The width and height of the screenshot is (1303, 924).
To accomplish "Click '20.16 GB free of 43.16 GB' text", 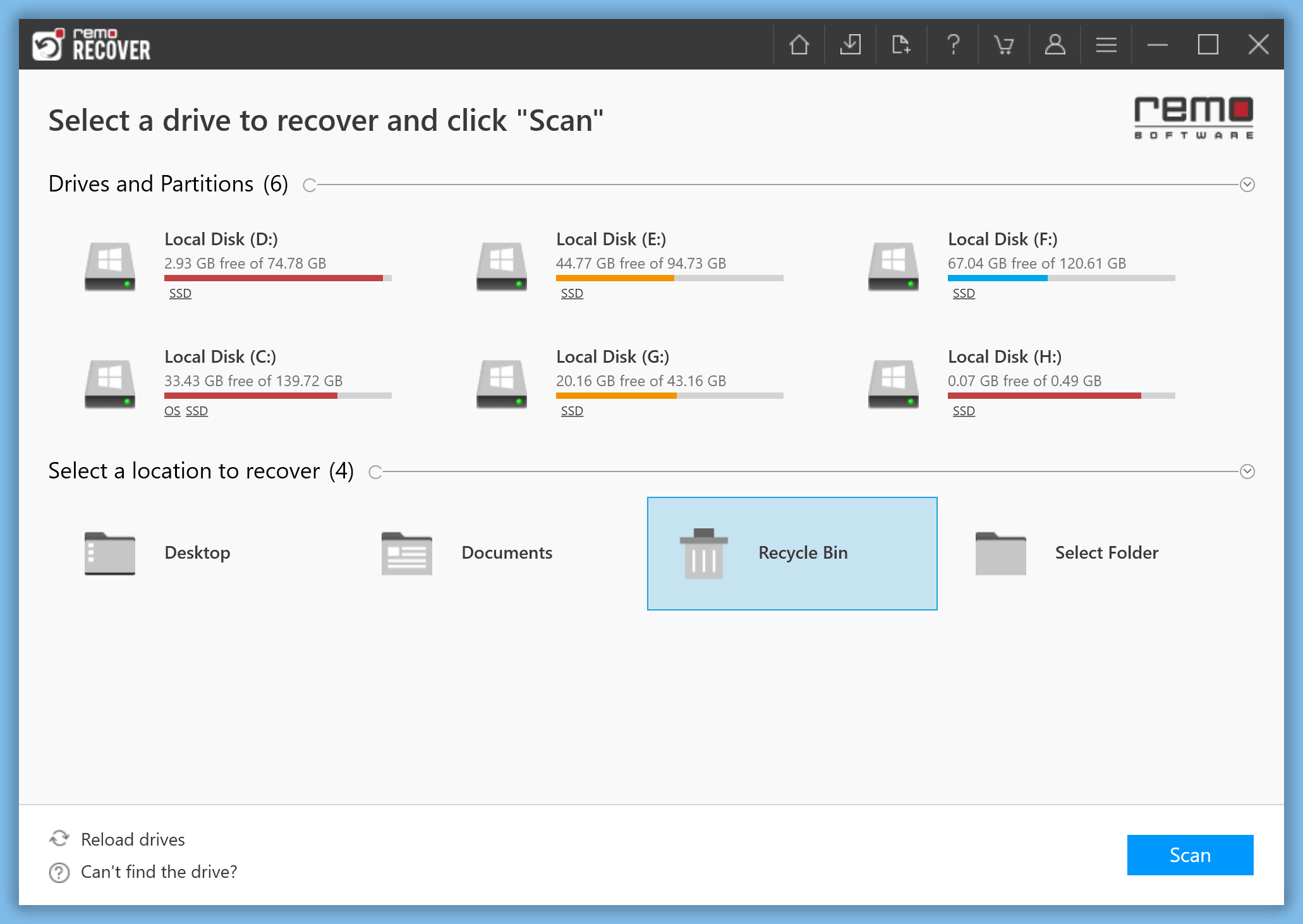I will pos(641,381).
